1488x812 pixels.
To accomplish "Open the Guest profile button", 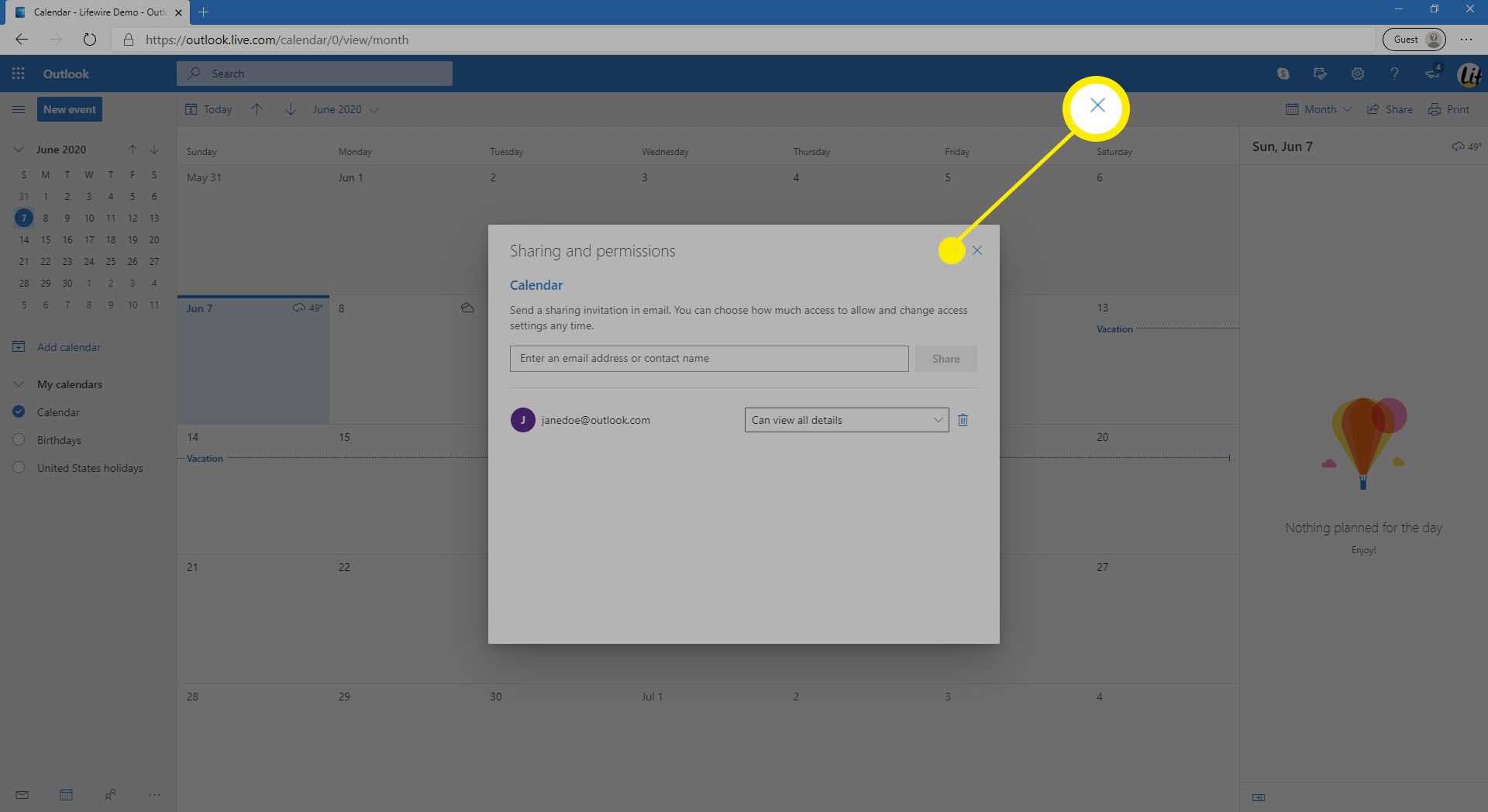I will 1414,40.
